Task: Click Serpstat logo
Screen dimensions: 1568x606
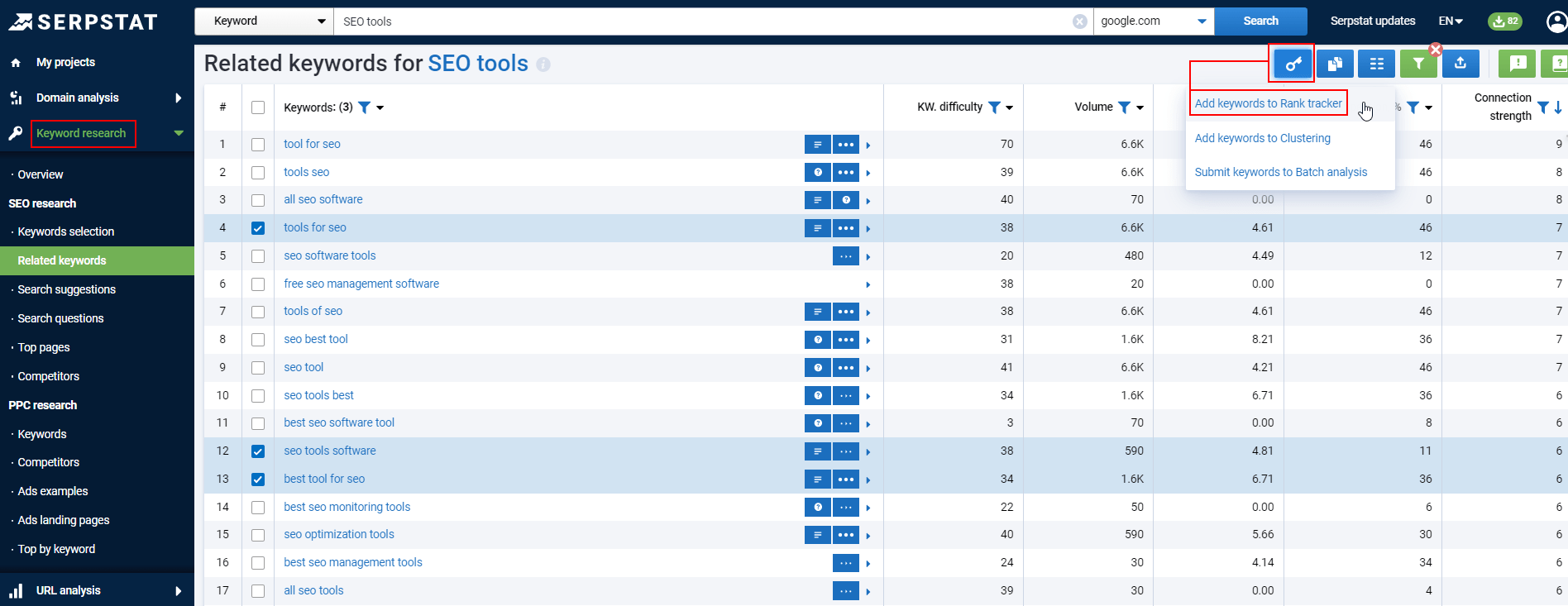Action: (x=83, y=21)
